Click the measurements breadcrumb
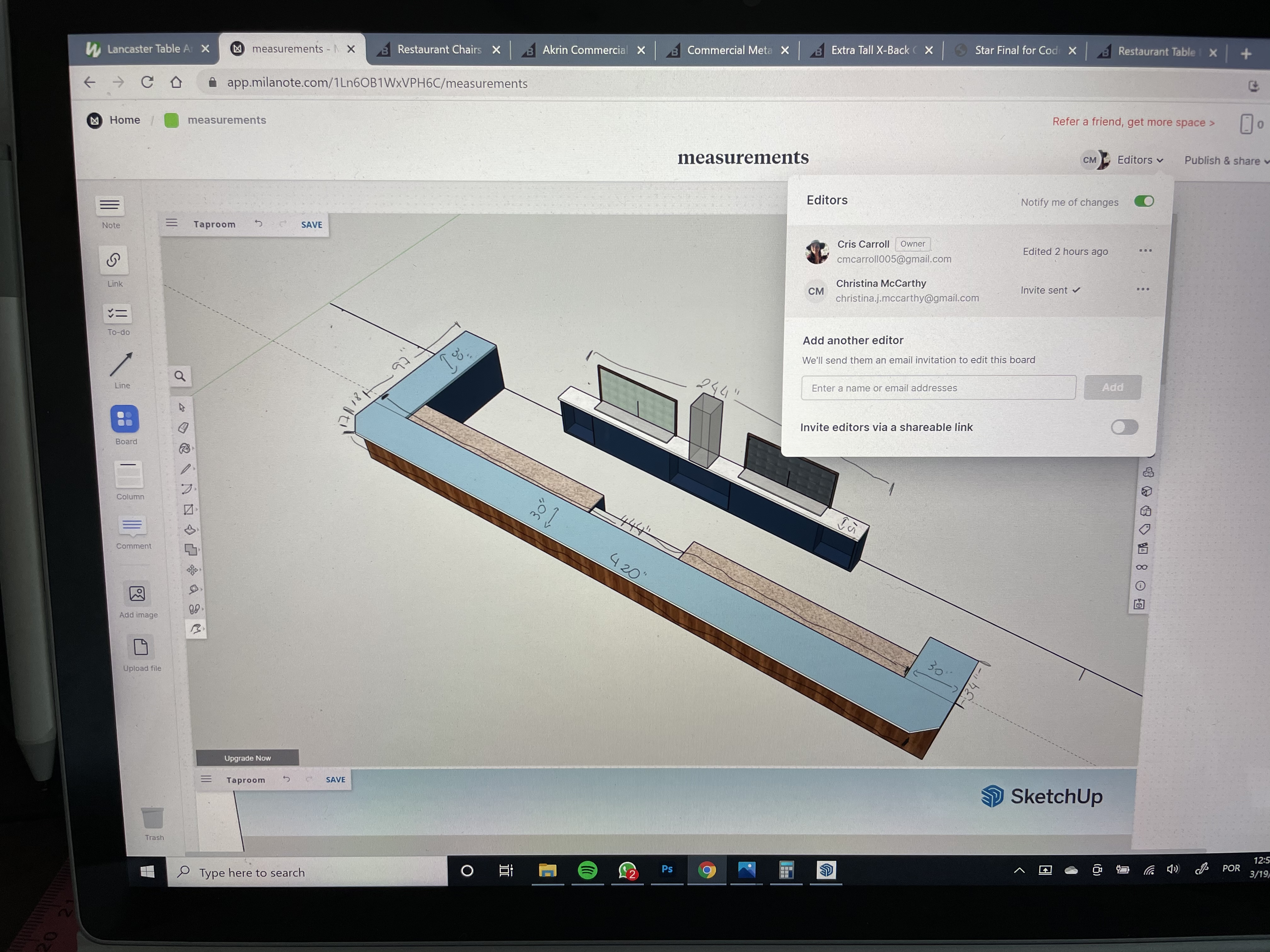Viewport: 1270px width, 952px height. pos(227,120)
